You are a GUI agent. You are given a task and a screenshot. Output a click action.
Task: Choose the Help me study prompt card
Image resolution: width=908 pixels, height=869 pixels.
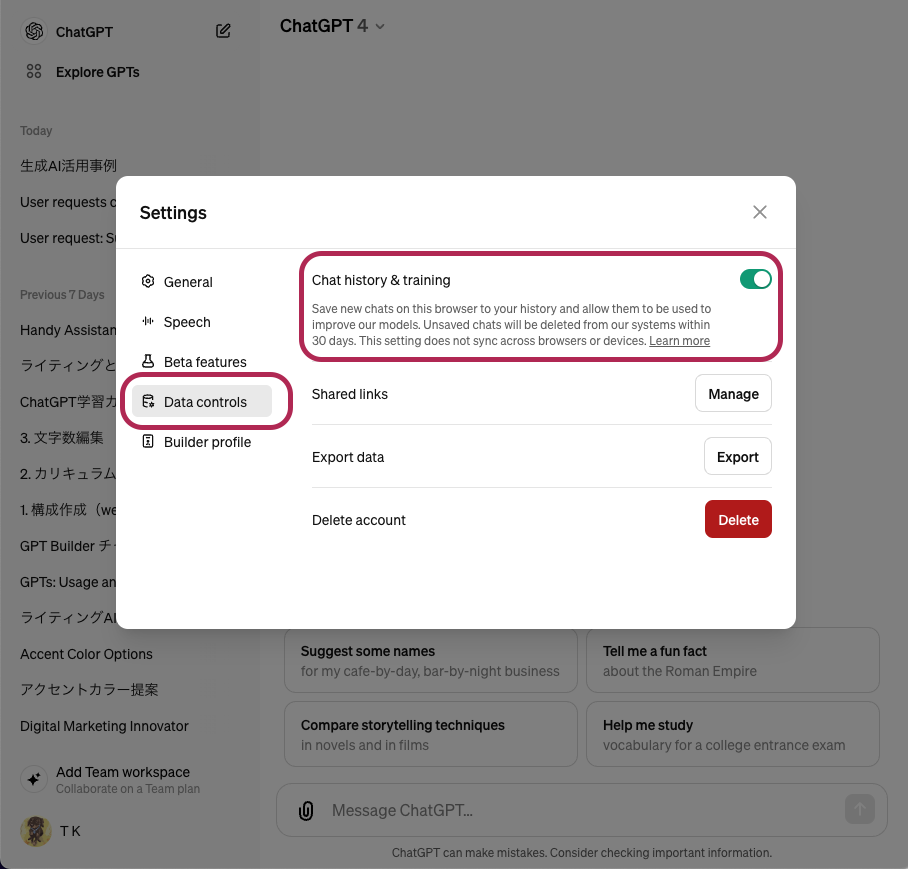733,735
